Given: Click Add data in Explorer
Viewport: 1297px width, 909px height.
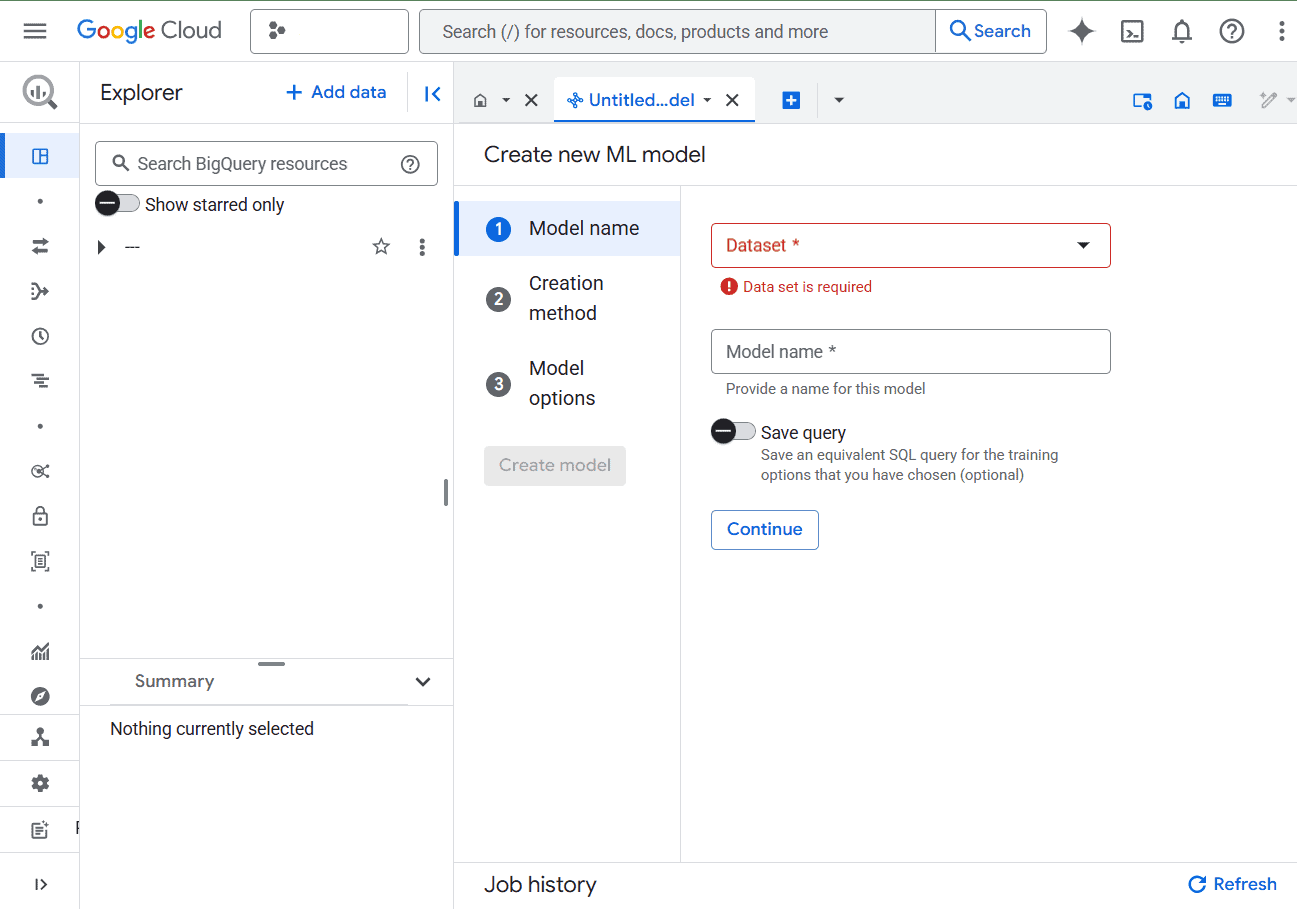Looking at the screenshot, I should pyautogui.click(x=336, y=92).
